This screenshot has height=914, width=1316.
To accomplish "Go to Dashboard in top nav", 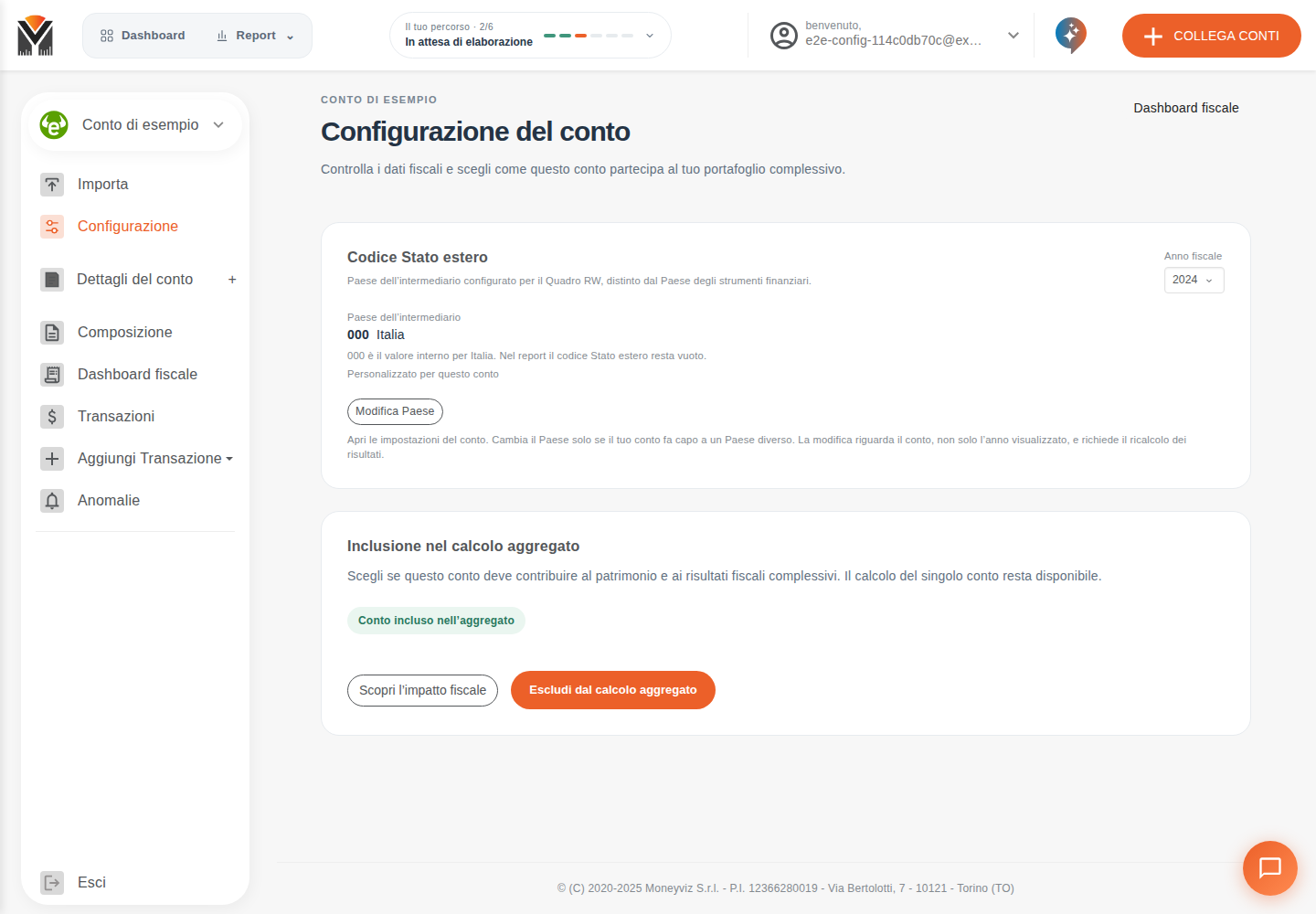I will pos(143,36).
